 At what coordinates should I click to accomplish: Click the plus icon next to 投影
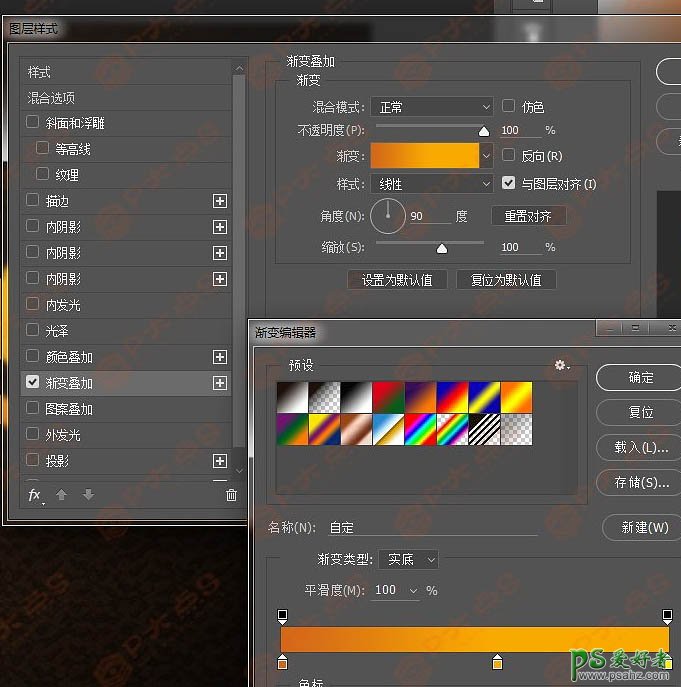220,461
